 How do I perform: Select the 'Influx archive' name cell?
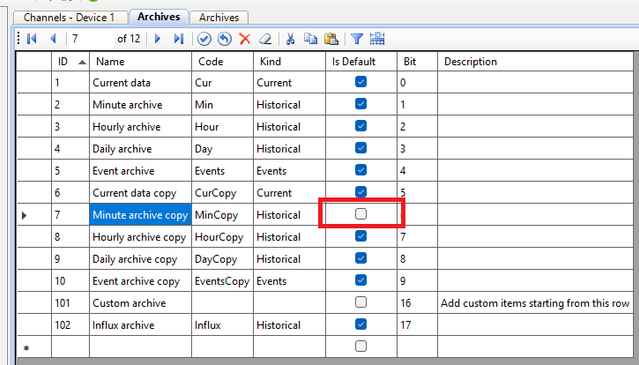(x=141, y=325)
